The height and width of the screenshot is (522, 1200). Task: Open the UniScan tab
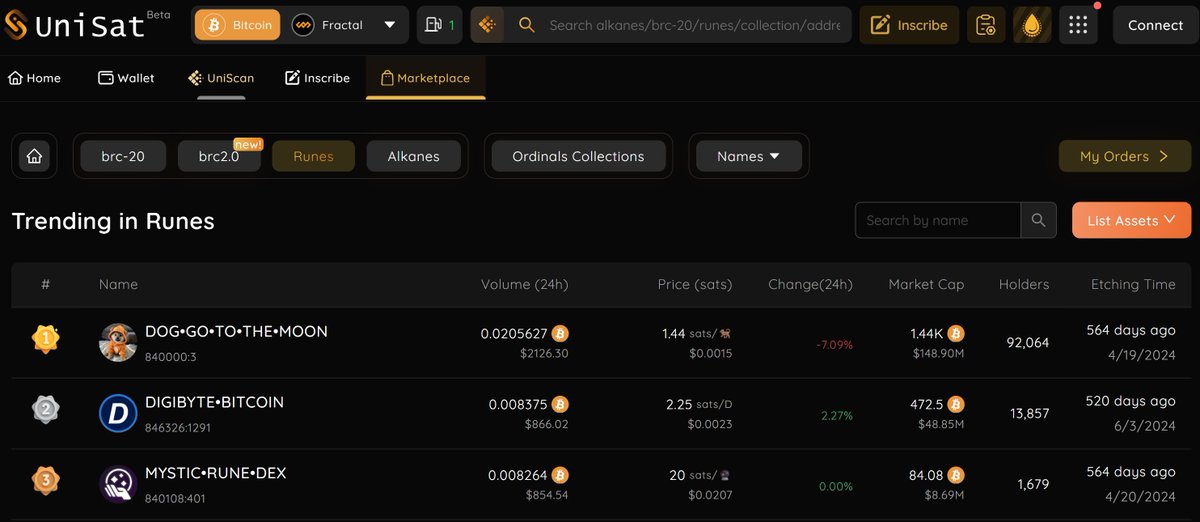(x=221, y=78)
